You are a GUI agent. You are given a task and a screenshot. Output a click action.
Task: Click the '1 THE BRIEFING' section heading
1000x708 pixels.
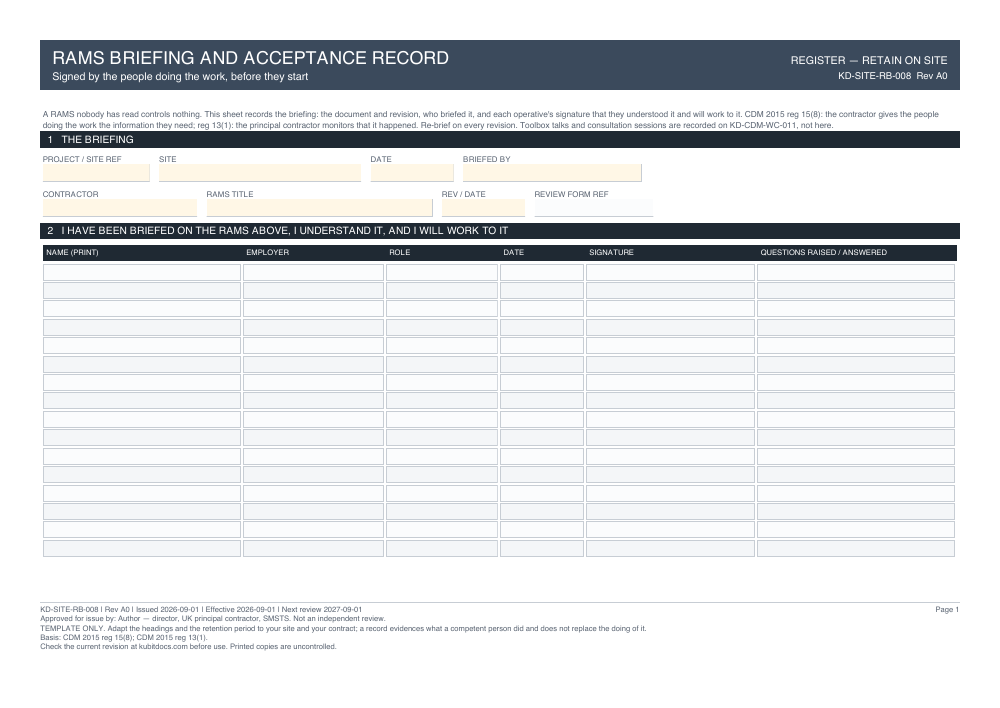500,140
